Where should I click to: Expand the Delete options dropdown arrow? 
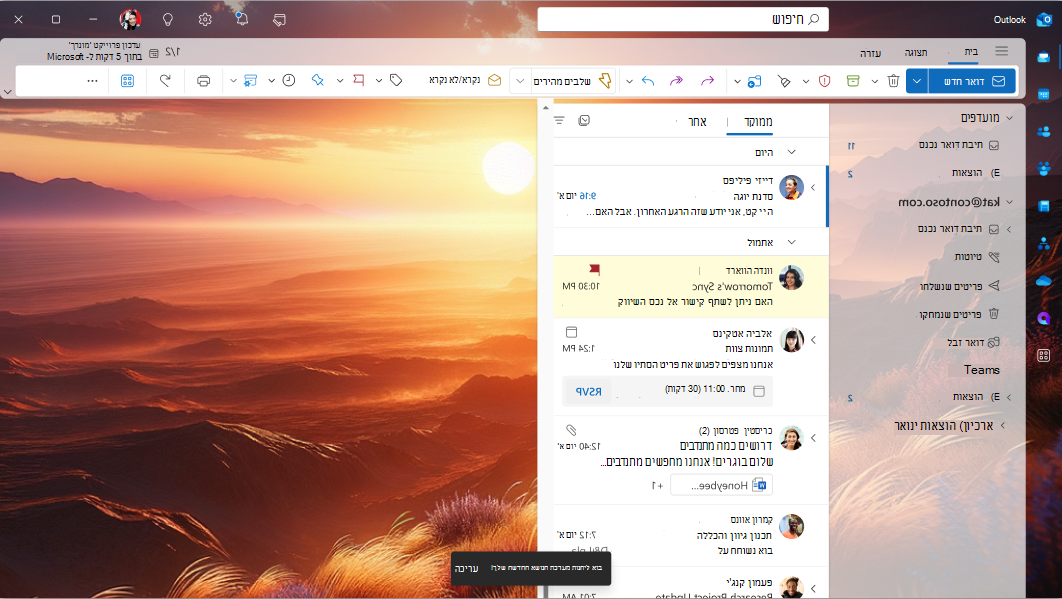[874, 81]
